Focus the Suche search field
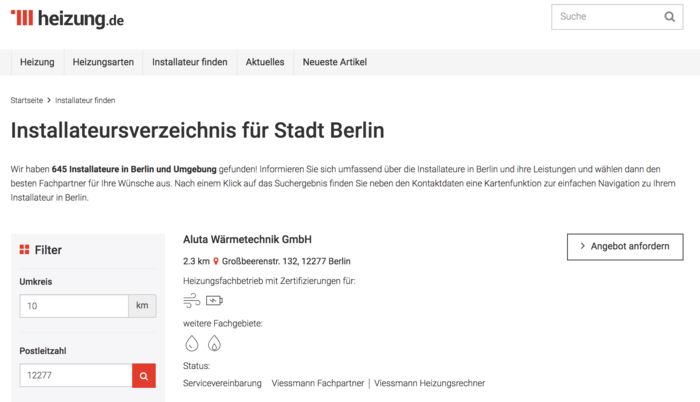The image size is (700, 402). [x=617, y=17]
